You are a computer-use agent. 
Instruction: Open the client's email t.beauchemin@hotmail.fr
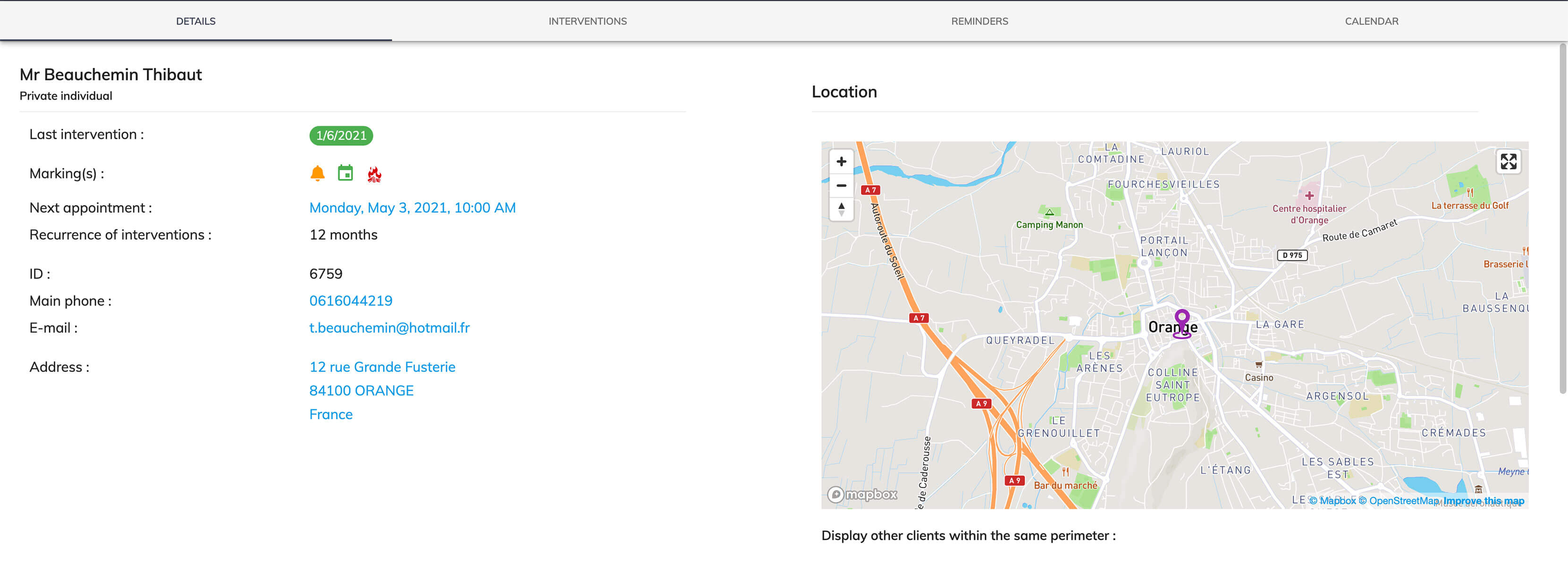pyautogui.click(x=389, y=328)
